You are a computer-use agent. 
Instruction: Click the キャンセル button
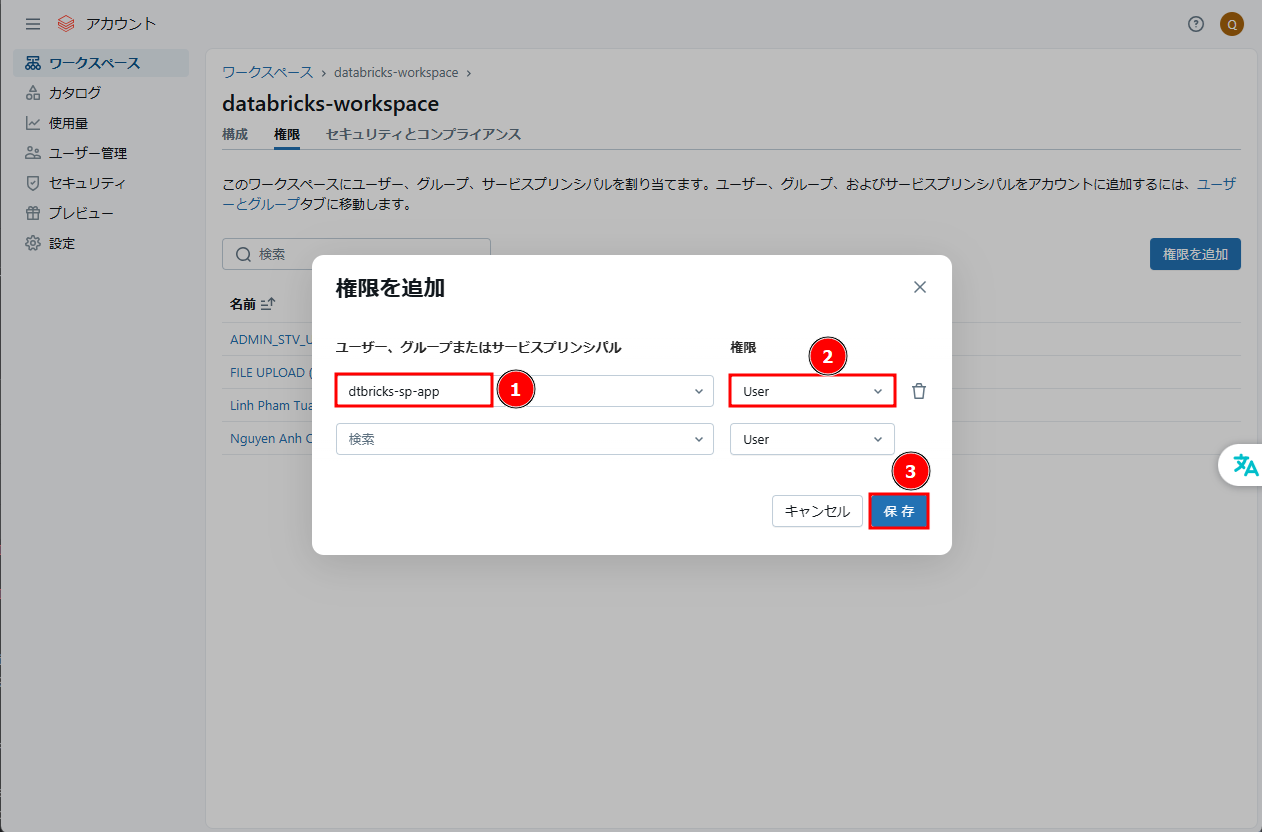tap(817, 511)
